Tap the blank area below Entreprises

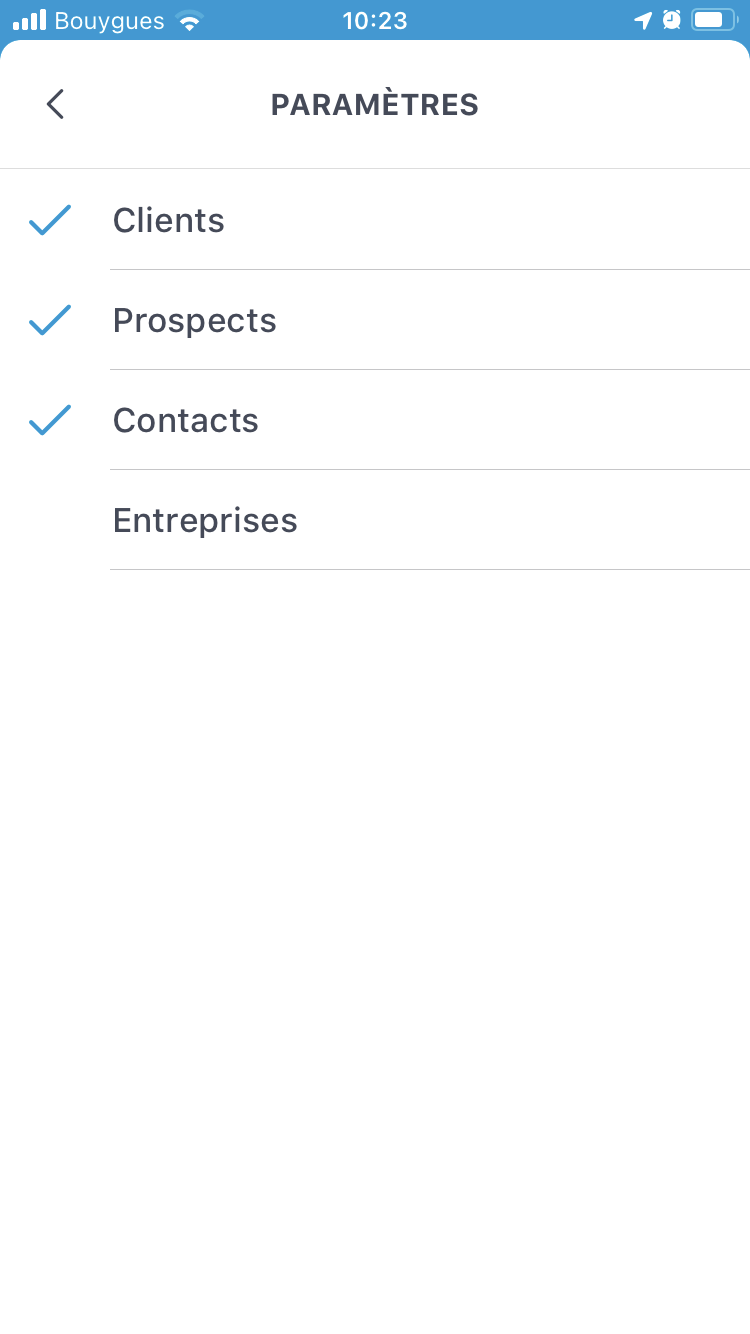375,900
